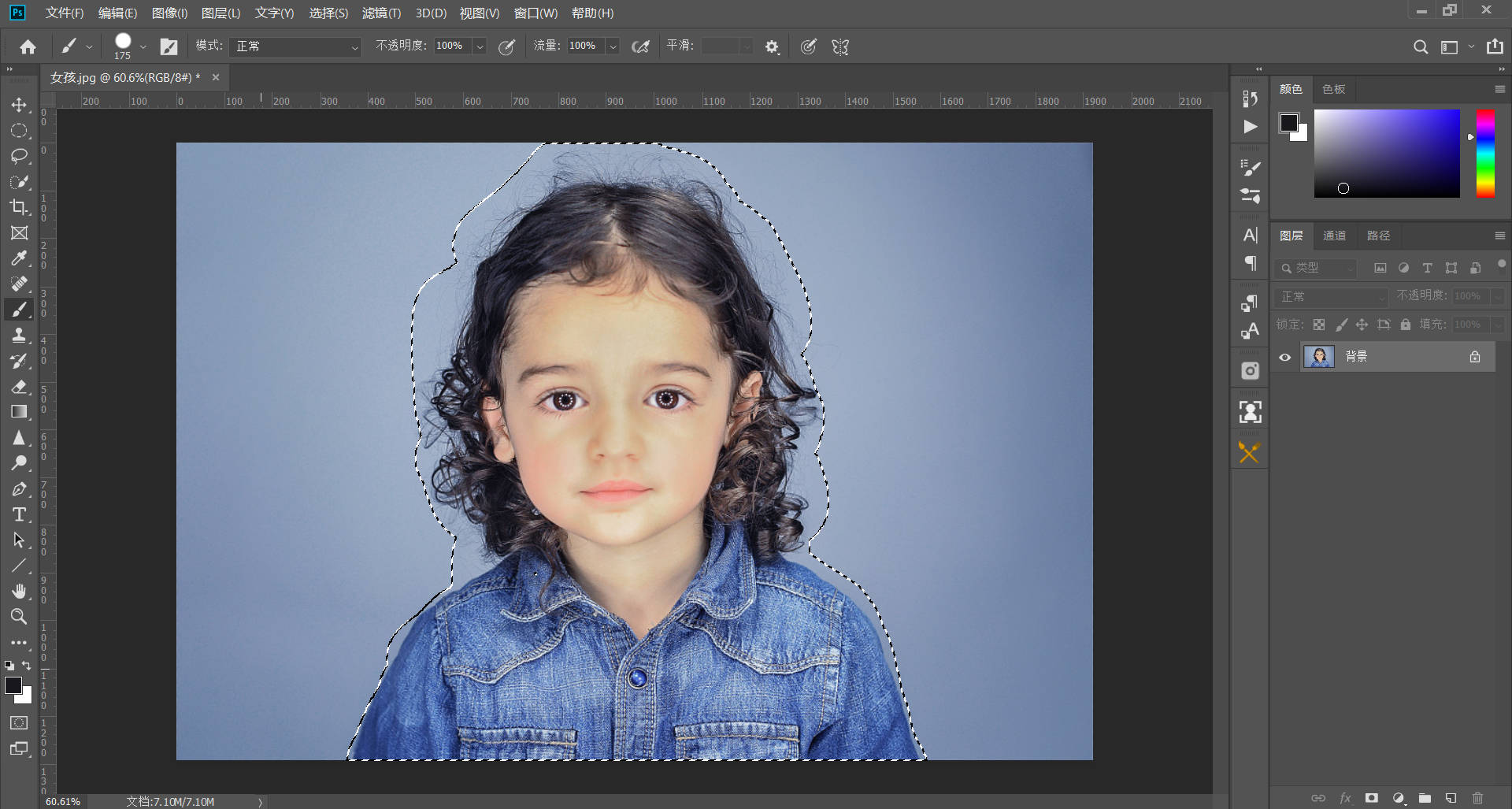The image size is (1512, 809).
Task: Click the hue spectrum slider bar
Action: click(1485, 154)
